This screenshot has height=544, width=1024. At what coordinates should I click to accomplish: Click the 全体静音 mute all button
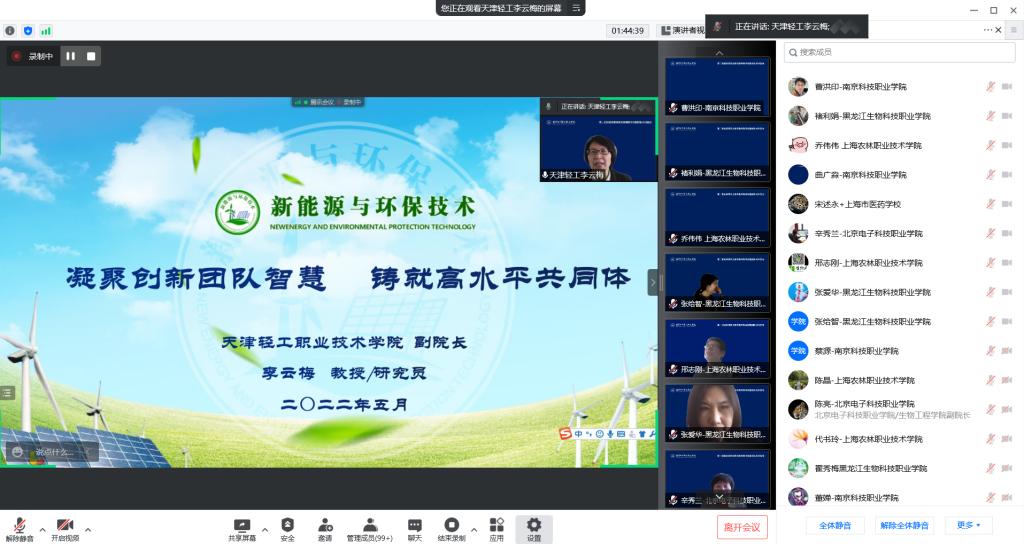coord(834,525)
